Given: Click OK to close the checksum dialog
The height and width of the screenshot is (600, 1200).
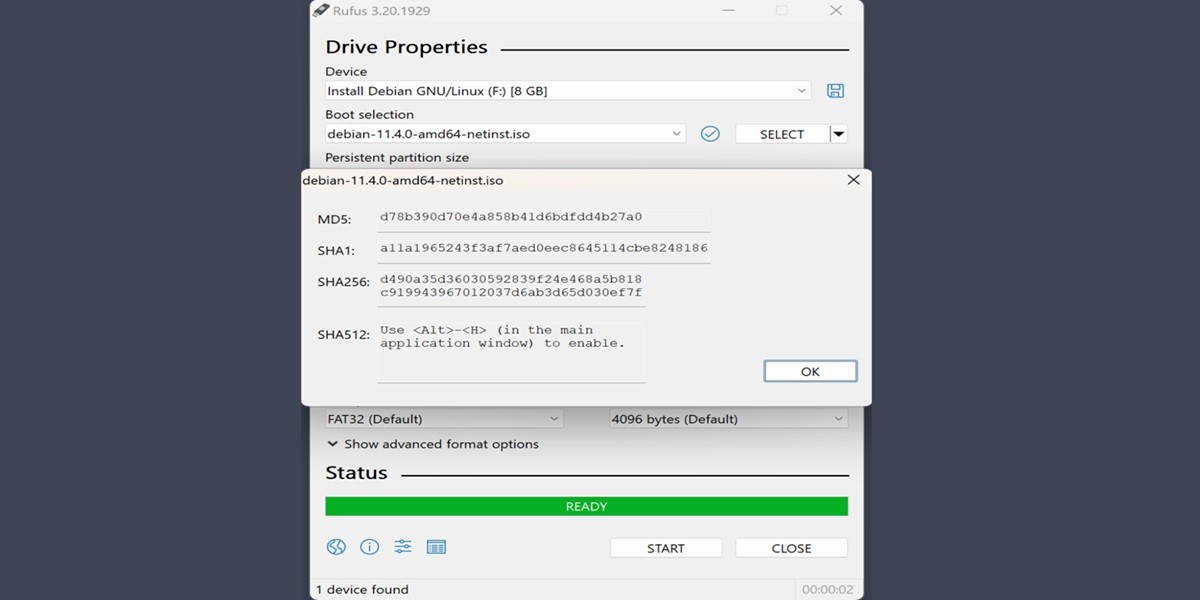Looking at the screenshot, I should [x=810, y=370].
